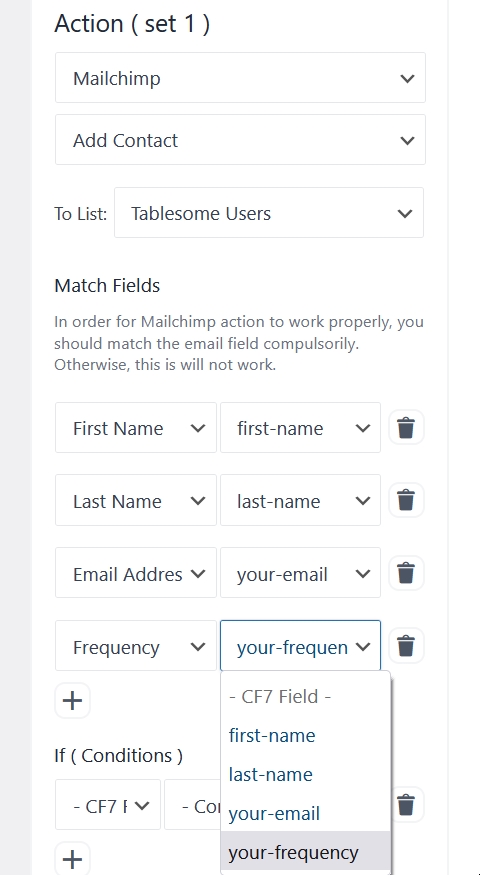Open the Frequency Mailchimp field dropdown

(136, 646)
